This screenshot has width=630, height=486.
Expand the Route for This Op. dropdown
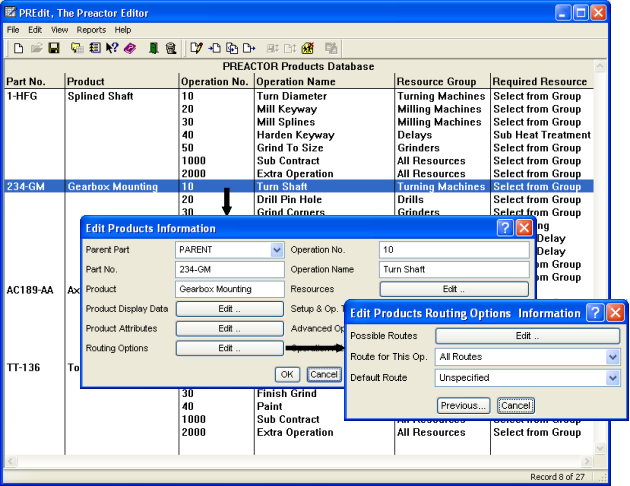click(x=613, y=357)
